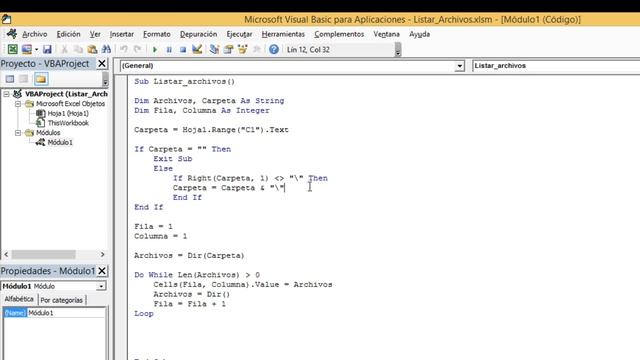Click the Paste toolbar icon
640x360 pixels.
92,49
